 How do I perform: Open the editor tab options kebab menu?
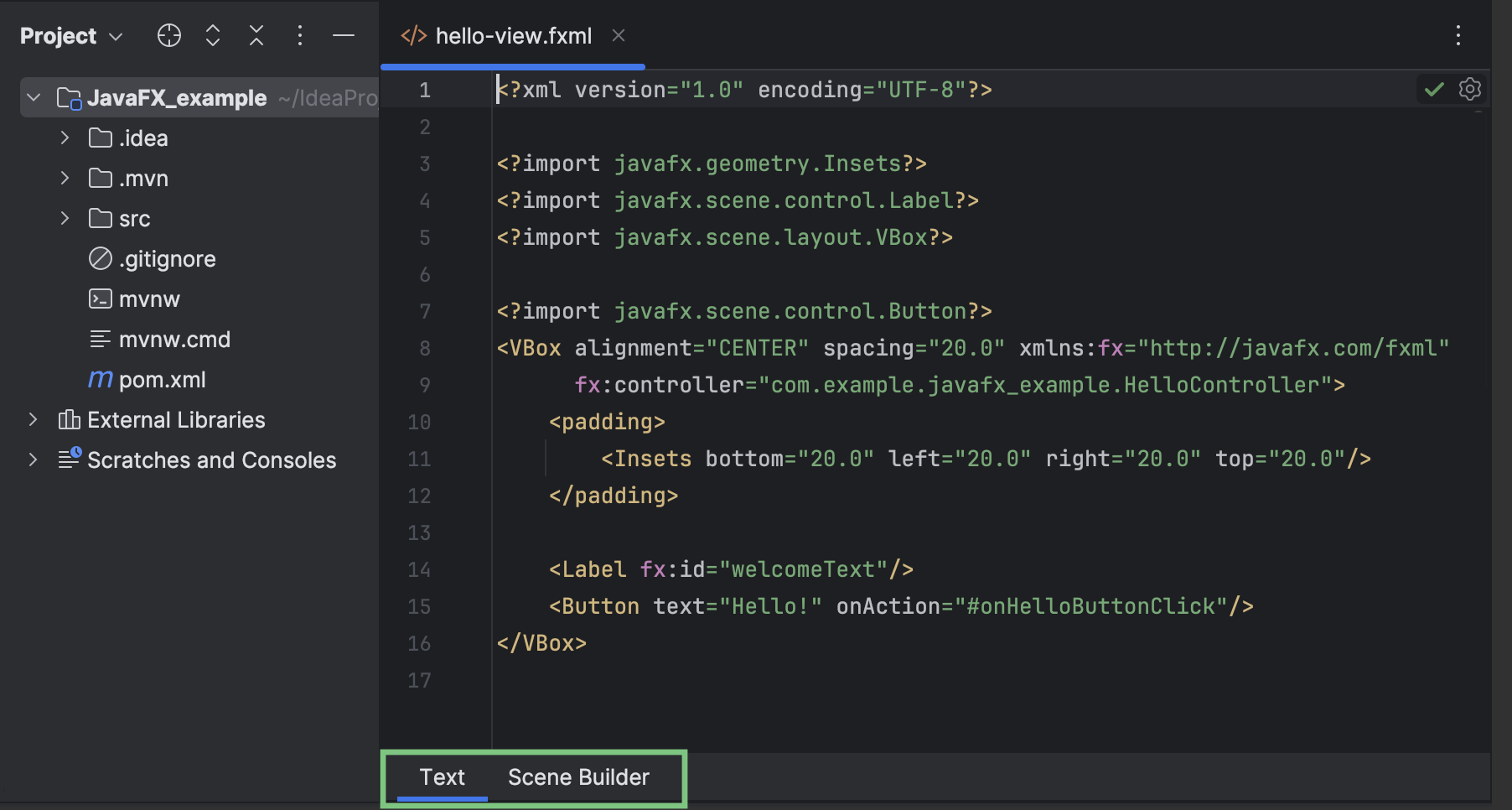click(x=1458, y=35)
